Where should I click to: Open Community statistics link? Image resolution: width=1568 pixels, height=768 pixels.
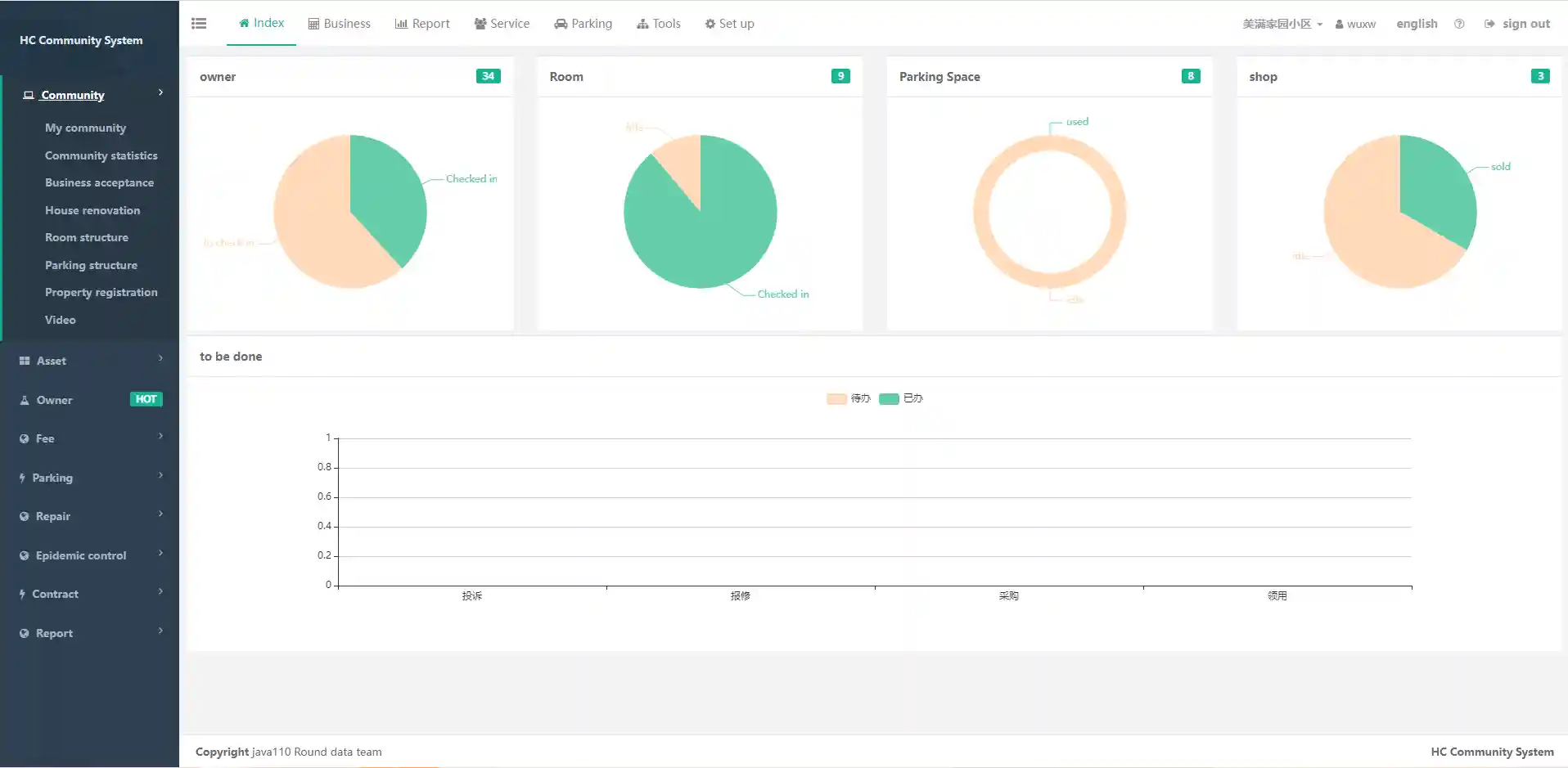tap(101, 155)
